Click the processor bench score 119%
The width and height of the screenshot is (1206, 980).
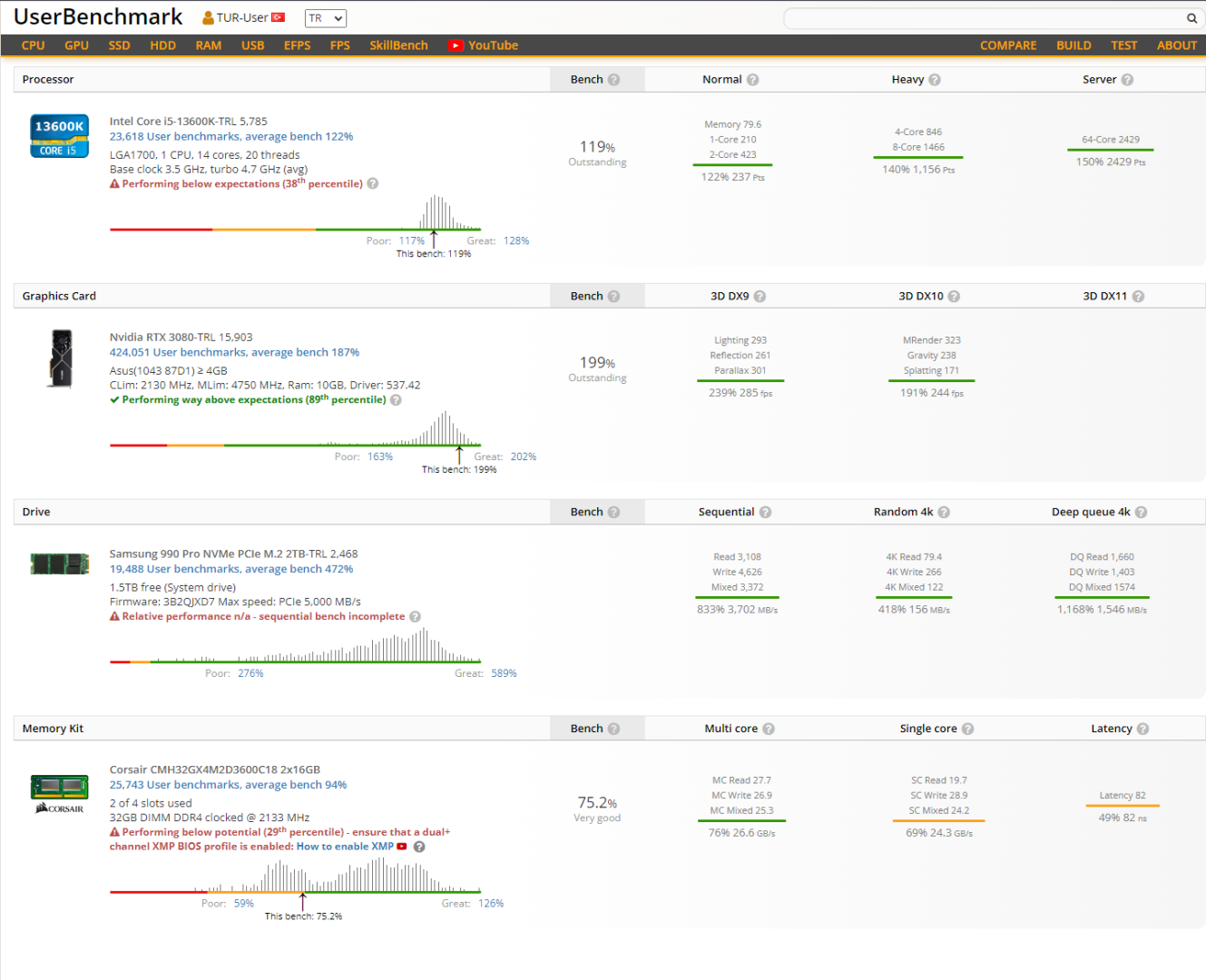597,147
